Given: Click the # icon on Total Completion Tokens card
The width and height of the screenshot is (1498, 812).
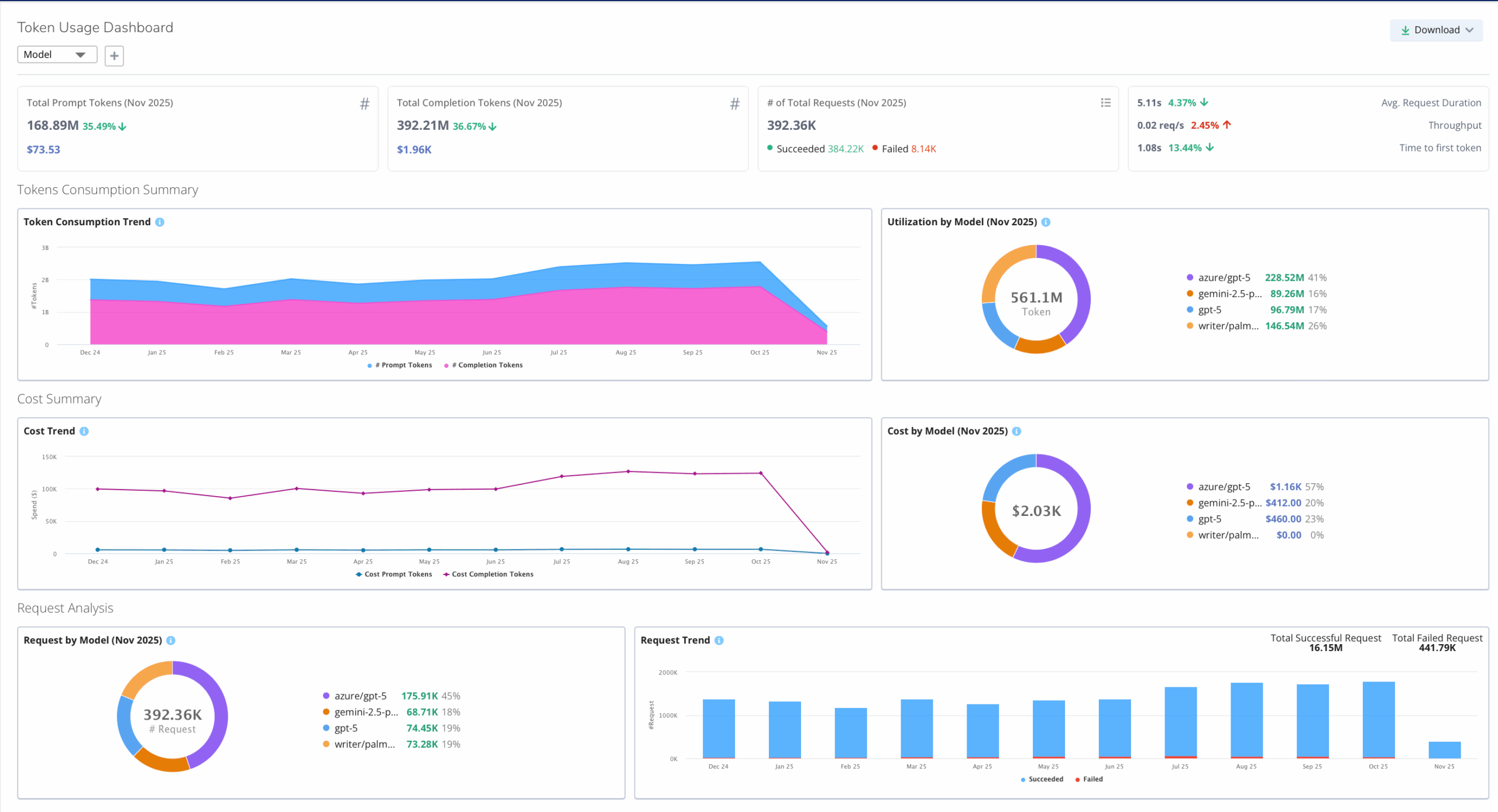Looking at the screenshot, I should click(x=734, y=103).
